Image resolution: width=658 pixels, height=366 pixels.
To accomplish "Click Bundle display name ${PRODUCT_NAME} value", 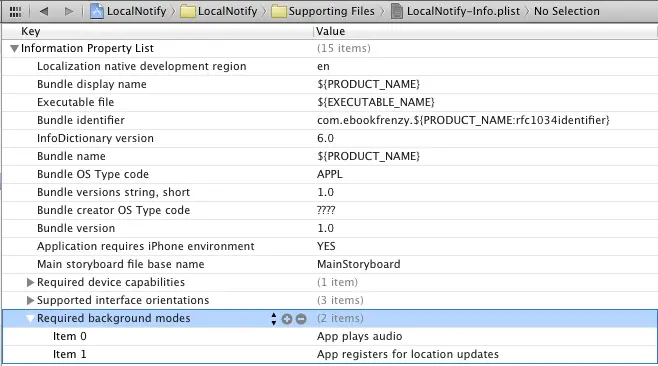I will tap(368, 84).
